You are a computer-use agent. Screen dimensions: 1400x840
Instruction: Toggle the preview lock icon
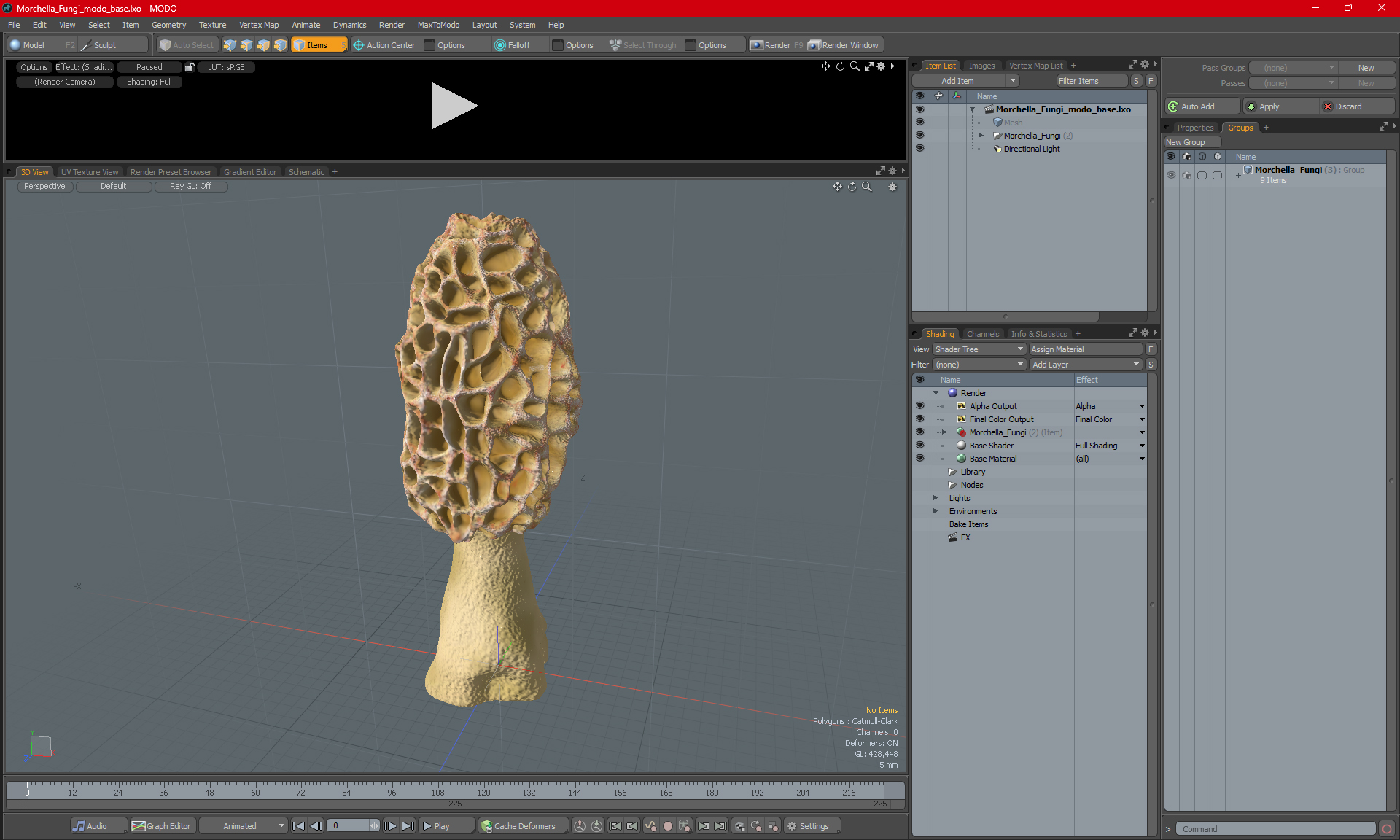click(190, 67)
